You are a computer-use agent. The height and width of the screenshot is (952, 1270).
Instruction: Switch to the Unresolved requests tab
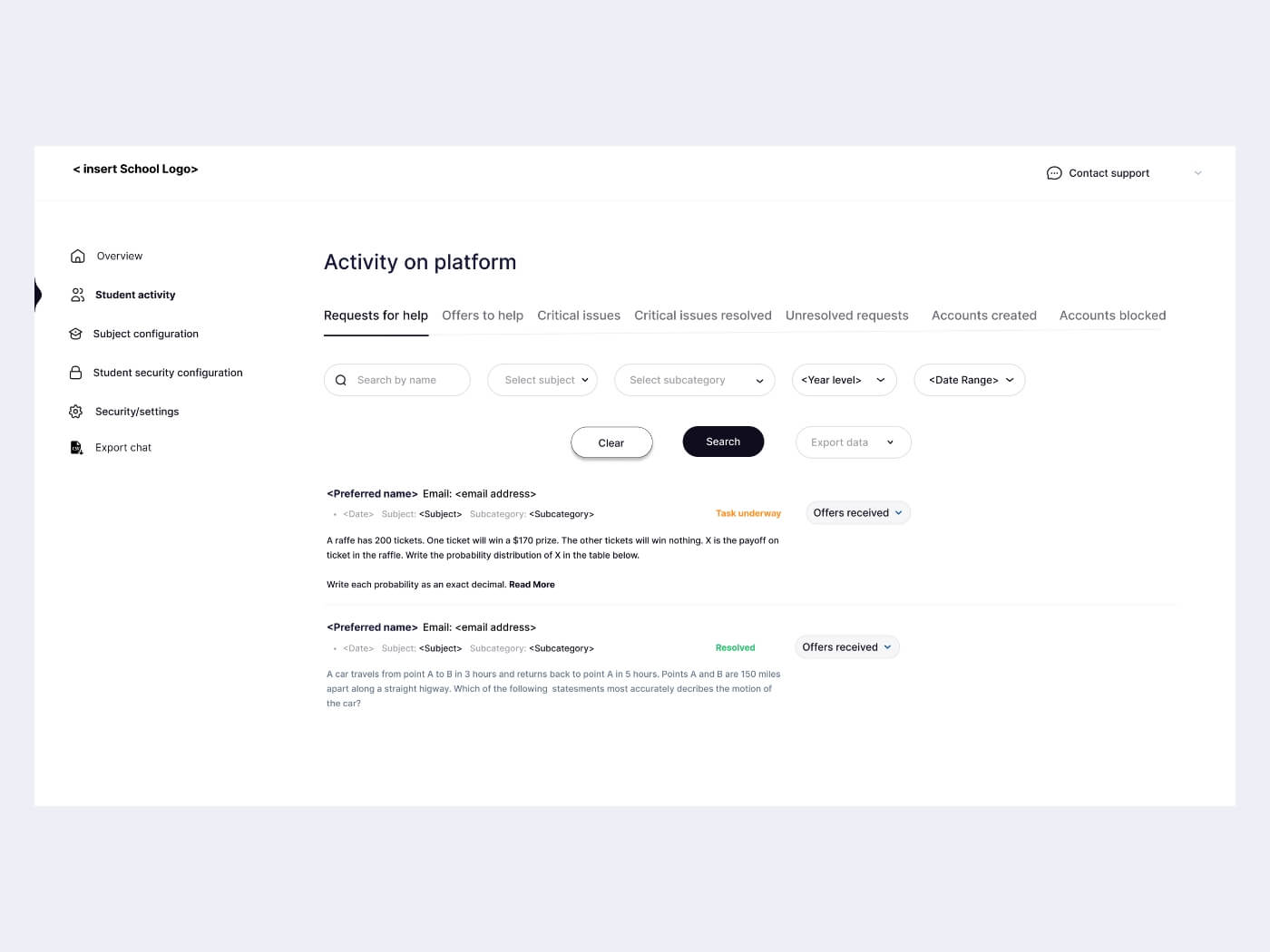pos(846,315)
